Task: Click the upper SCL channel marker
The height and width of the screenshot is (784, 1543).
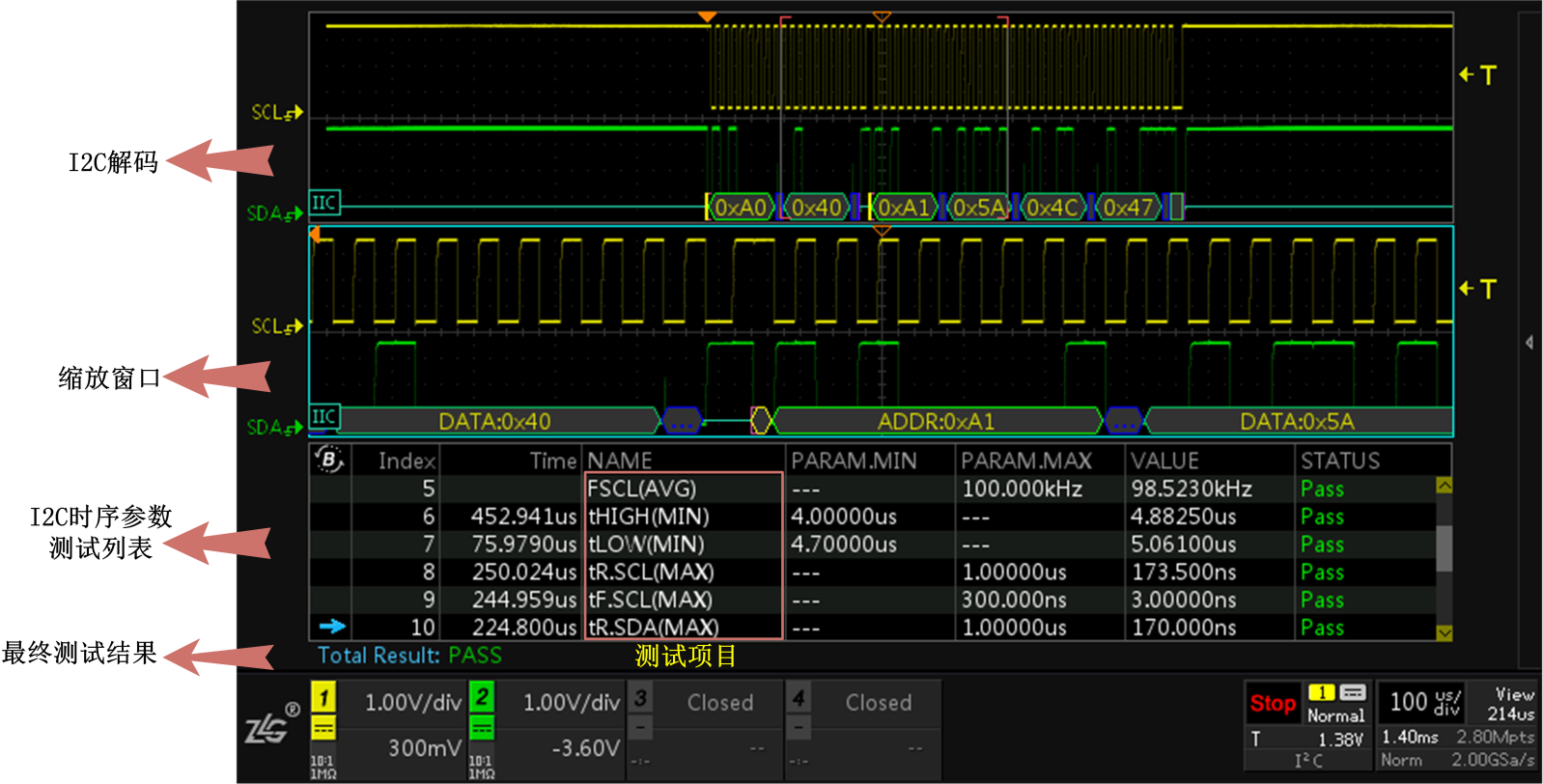Action: click(x=276, y=112)
